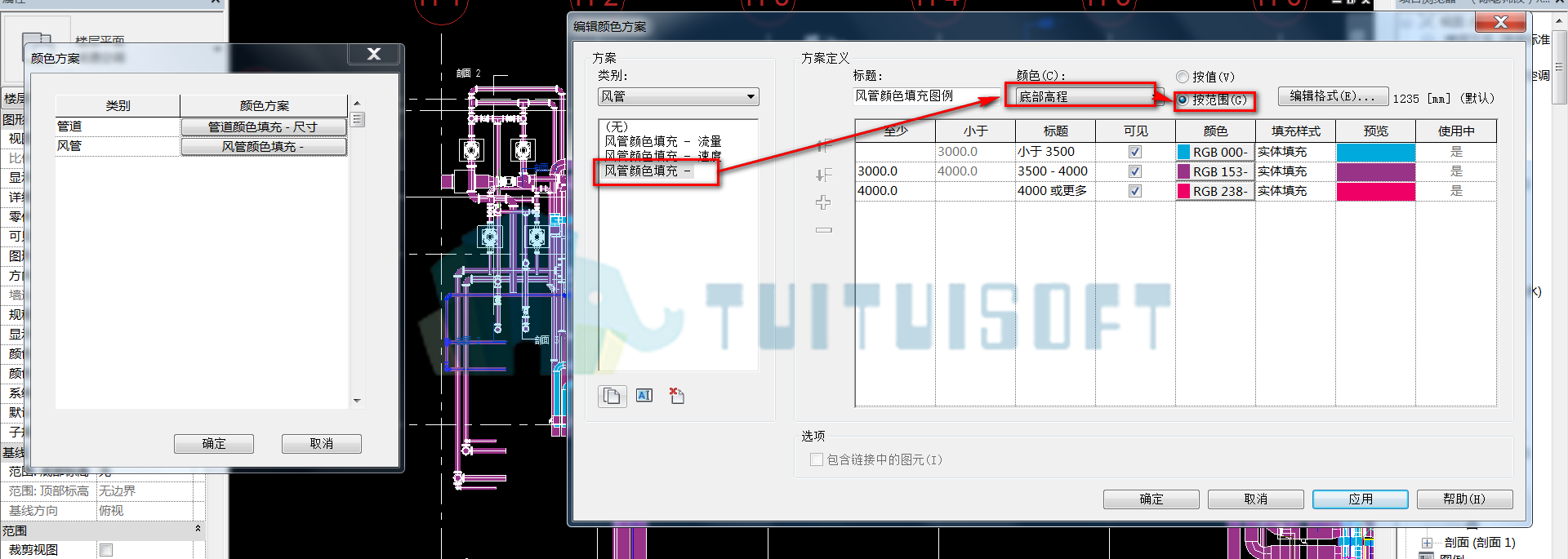Screen dimensions: 1568x559
Task: Click 取消 in the 颜色方案 dialog
Action: pyautogui.click(x=322, y=443)
